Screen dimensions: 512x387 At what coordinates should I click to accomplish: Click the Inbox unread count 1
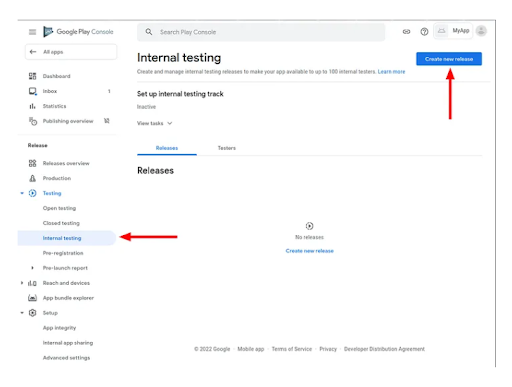(109, 91)
